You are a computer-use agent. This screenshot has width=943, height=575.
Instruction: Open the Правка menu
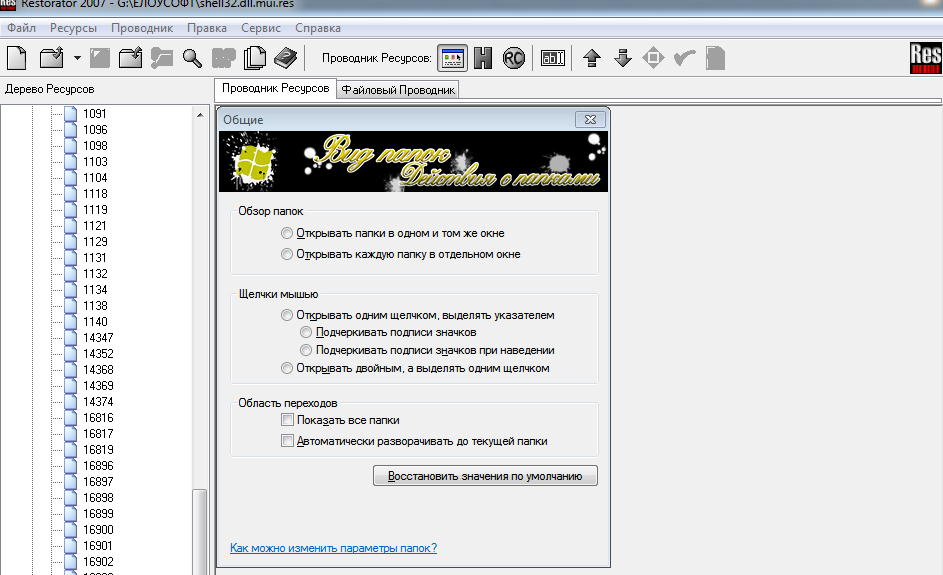point(207,28)
